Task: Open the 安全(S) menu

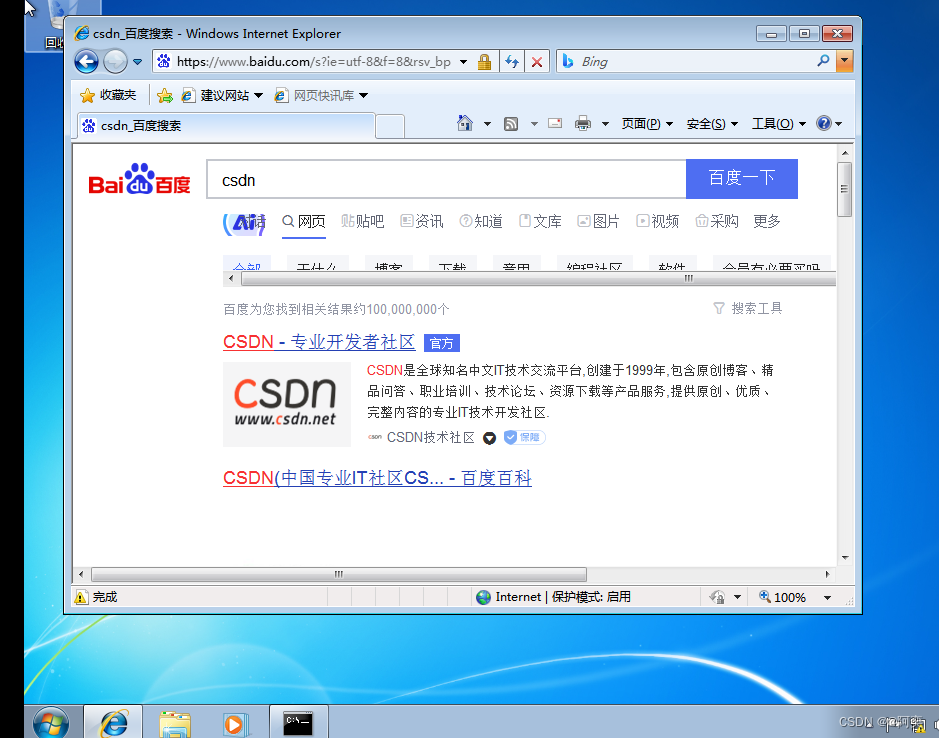Action: (x=712, y=124)
